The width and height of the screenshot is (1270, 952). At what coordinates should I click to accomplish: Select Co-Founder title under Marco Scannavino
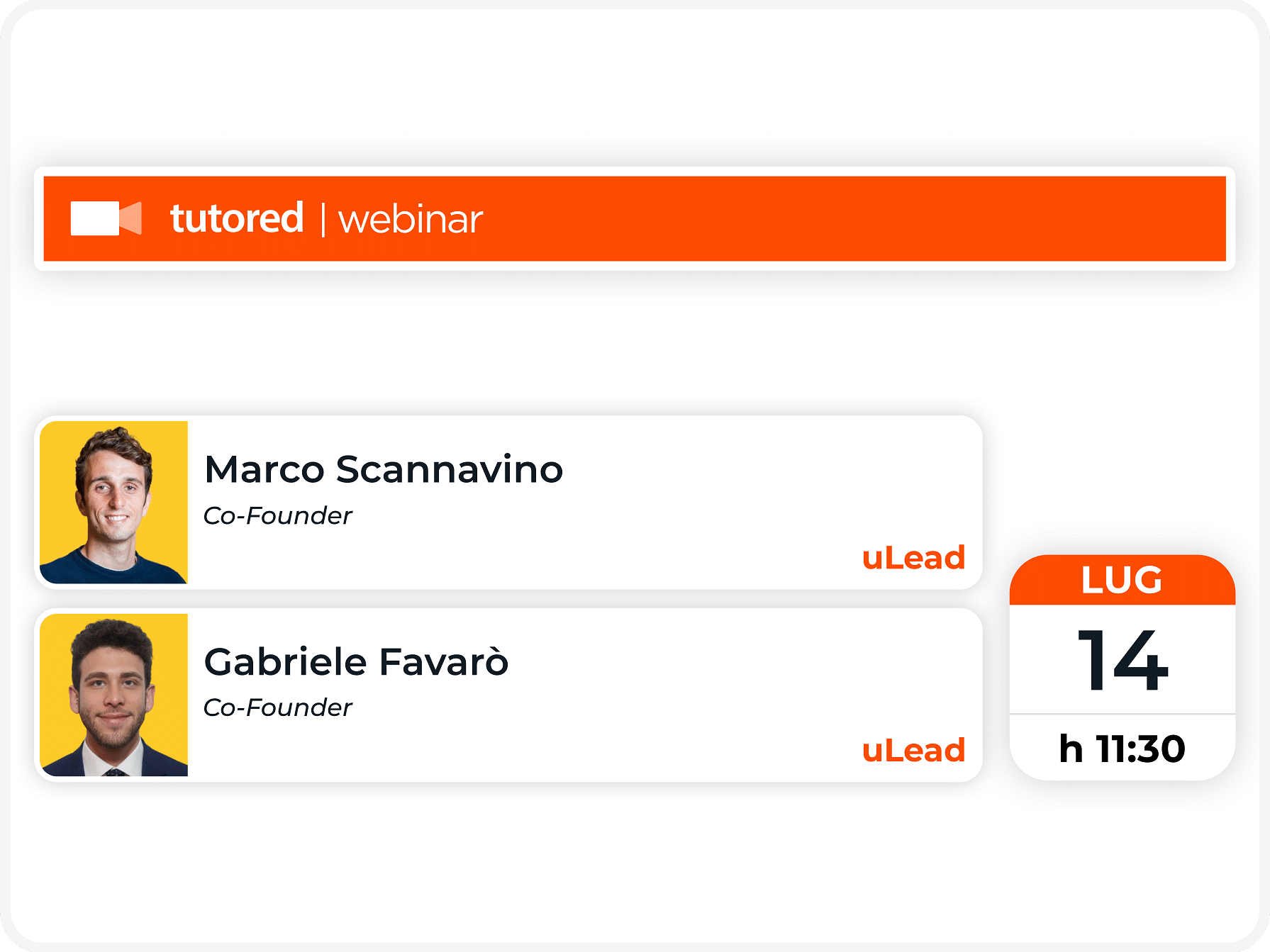pos(278,515)
